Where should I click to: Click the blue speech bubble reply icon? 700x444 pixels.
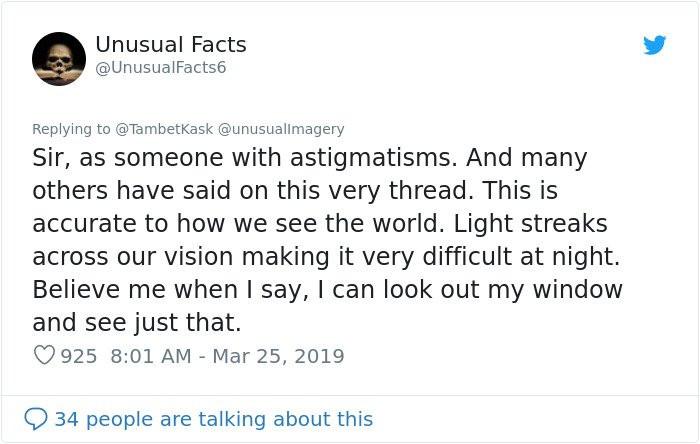[x=35, y=419]
